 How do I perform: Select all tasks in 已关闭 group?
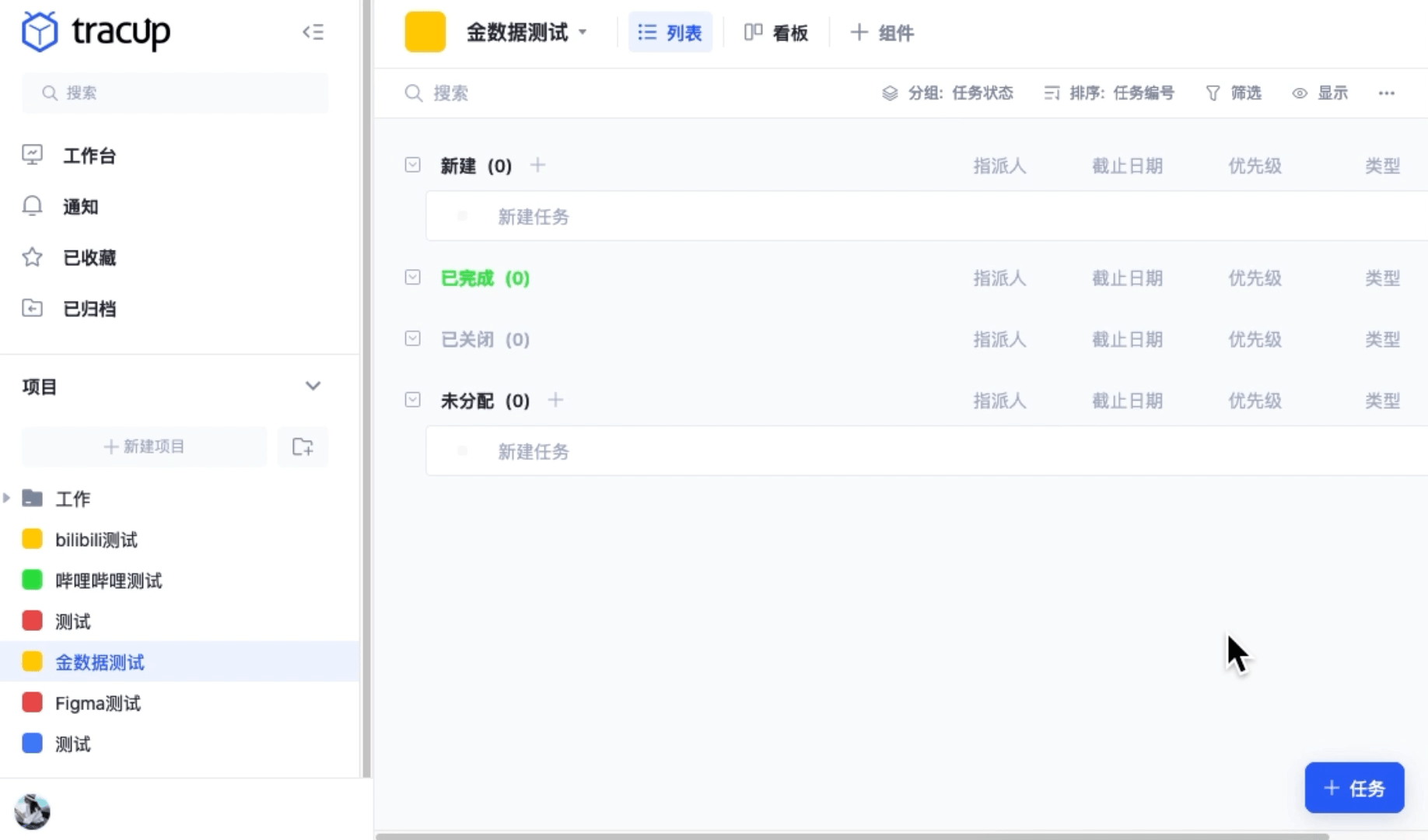pos(412,338)
